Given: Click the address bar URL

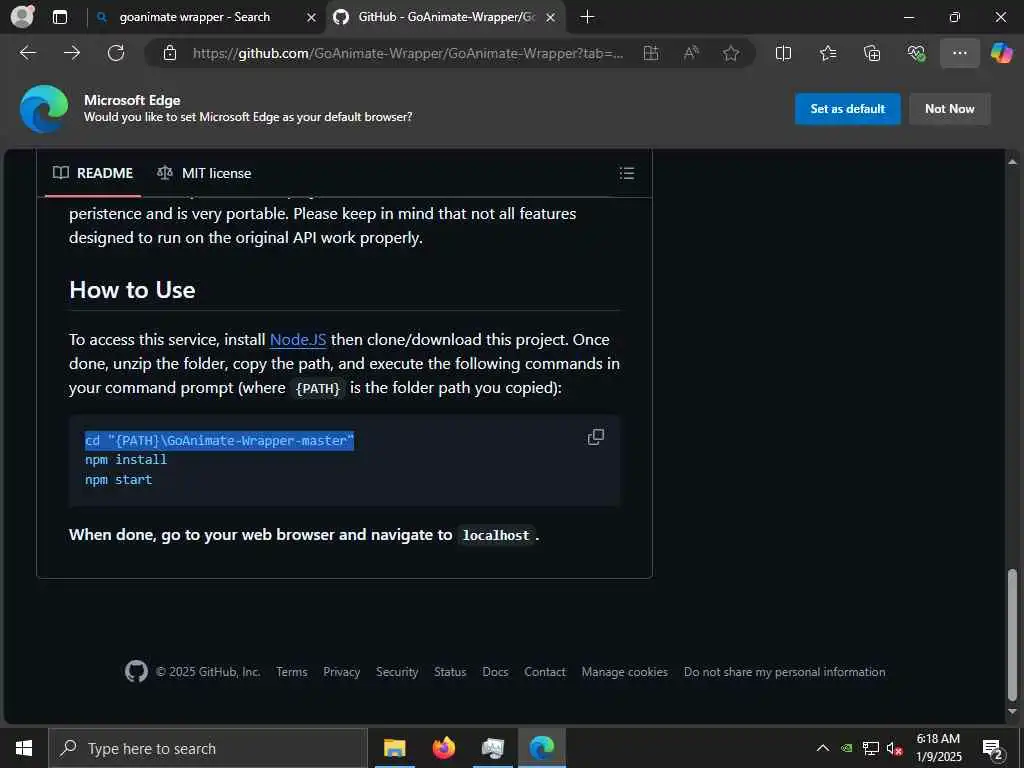Looking at the screenshot, I should pyautogui.click(x=408, y=53).
